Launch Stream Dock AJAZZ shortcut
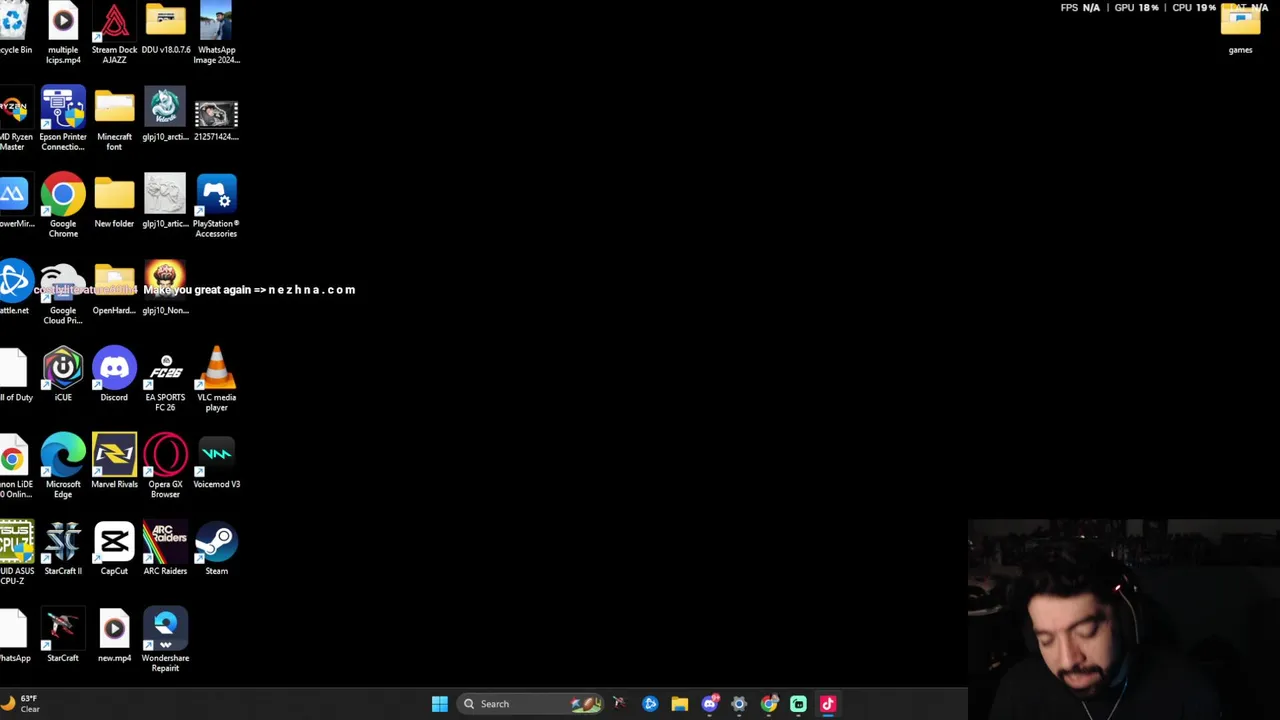Viewport: 1280px width, 720px height. click(x=114, y=33)
